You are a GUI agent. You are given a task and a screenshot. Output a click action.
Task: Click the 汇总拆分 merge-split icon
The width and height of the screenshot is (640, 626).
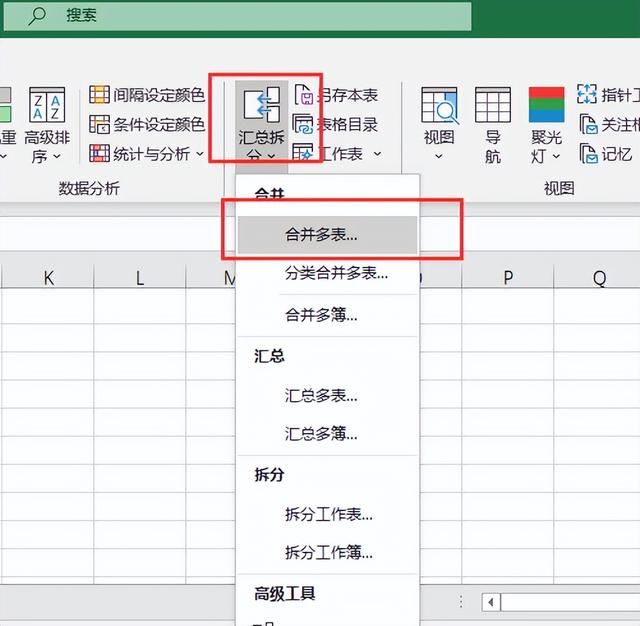click(x=262, y=105)
